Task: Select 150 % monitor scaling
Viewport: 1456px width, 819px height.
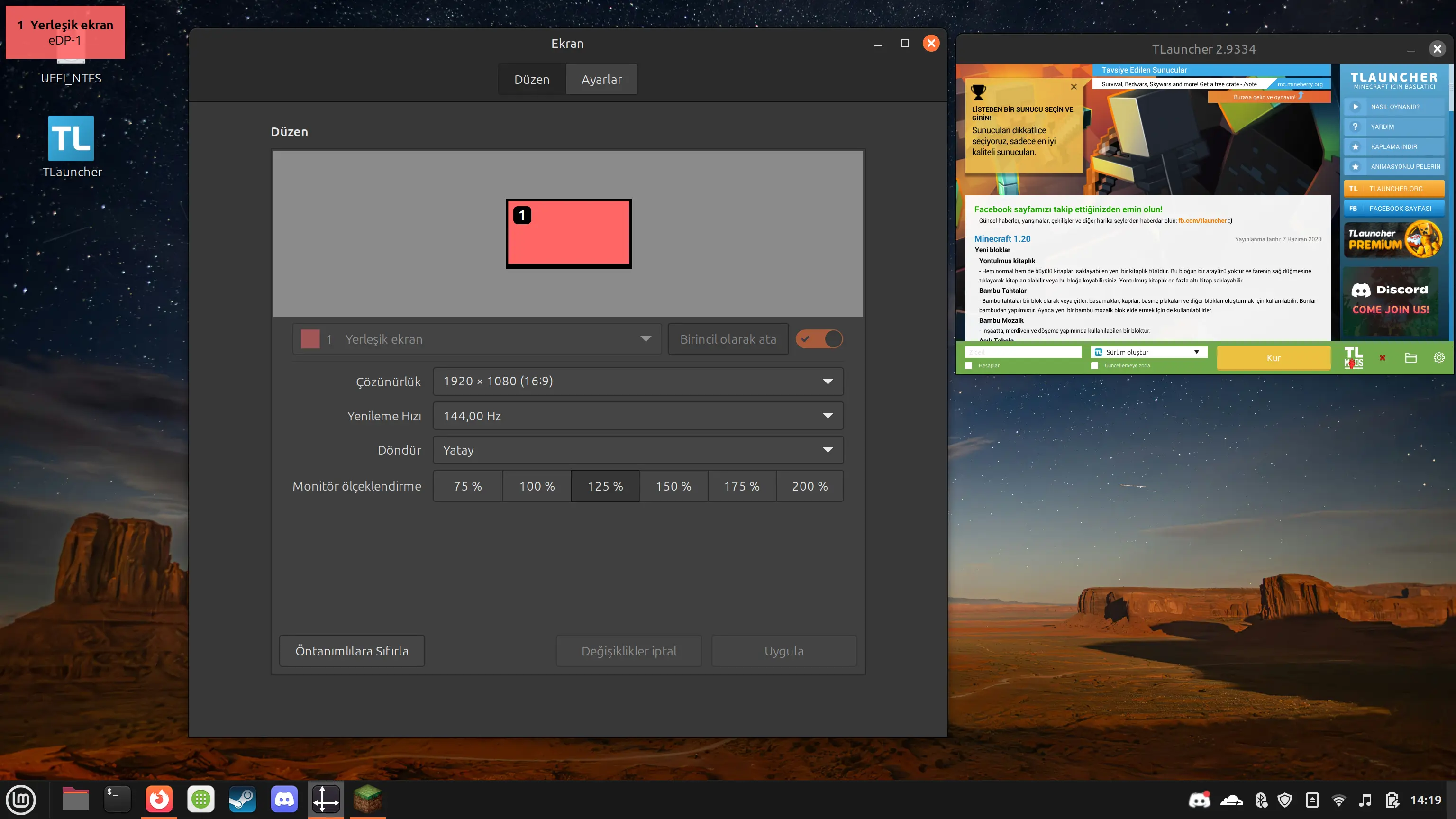Action: click(674, 486)
